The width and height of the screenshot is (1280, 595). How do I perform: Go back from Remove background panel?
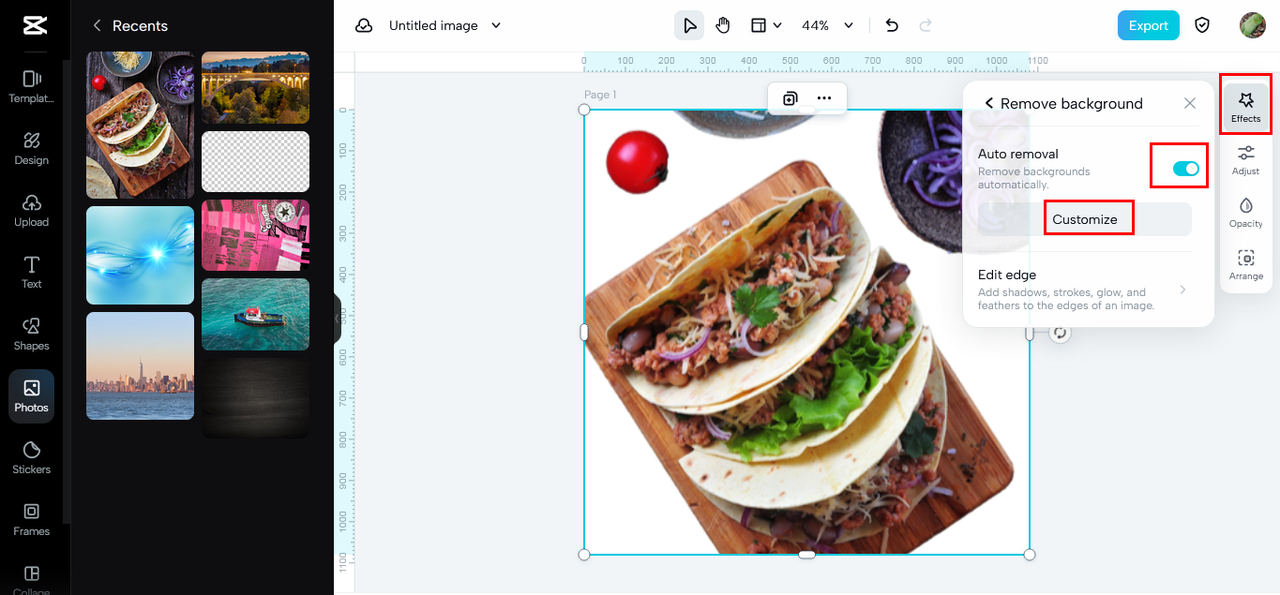click(989, 103)
